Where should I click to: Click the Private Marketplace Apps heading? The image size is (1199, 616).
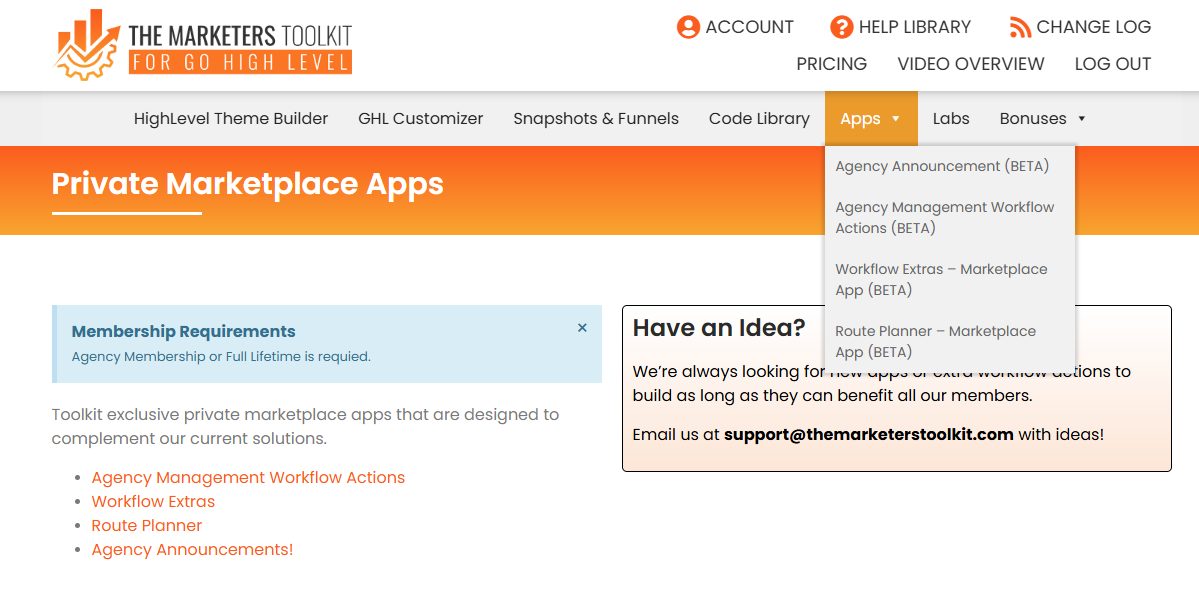click(x=247, y=184)
